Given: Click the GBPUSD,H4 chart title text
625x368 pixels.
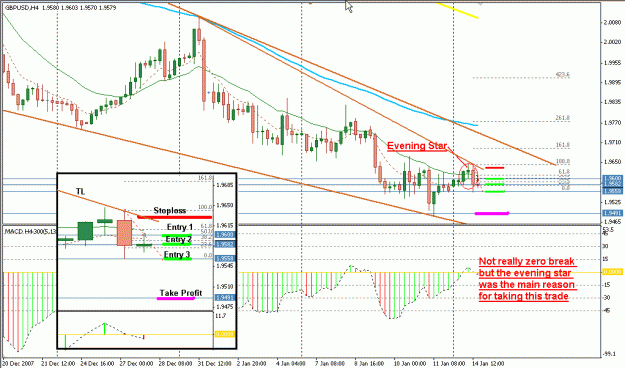Looking at the screenshot, I should tap(60, 8).
